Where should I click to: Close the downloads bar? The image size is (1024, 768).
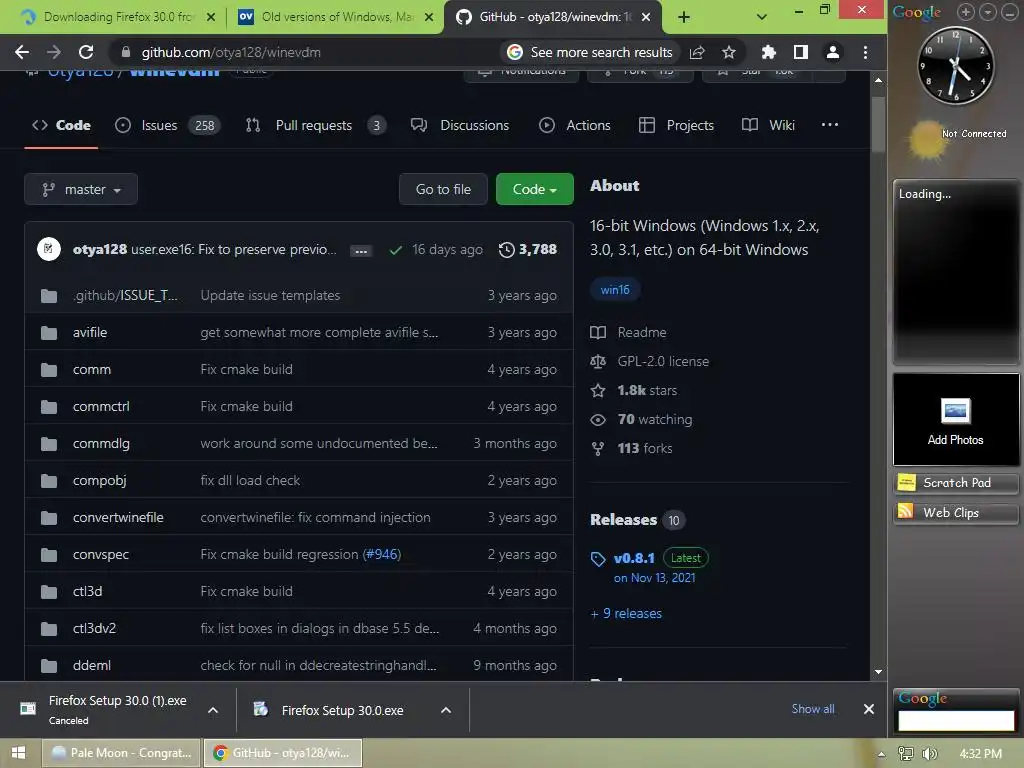click(x=869, y=709)
